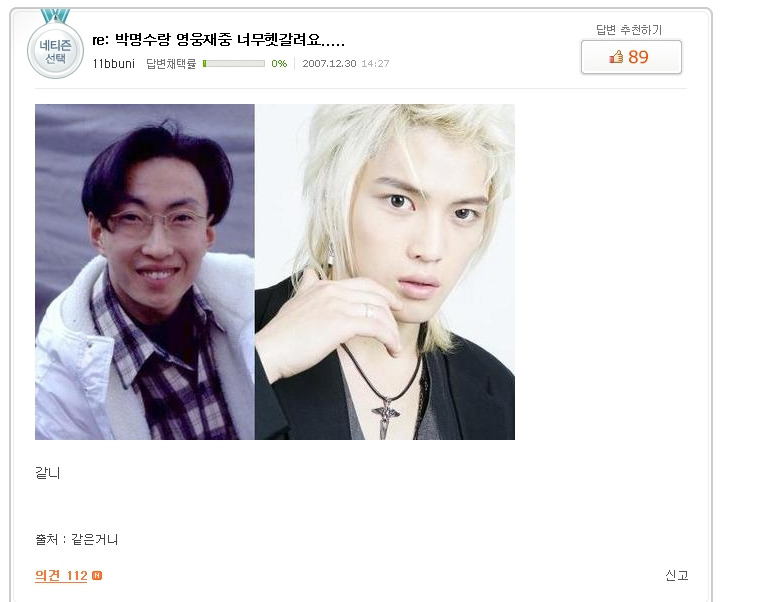The image size is (759, 602).
Task: Open the left photo with glasses
Action: click(145, 272)
